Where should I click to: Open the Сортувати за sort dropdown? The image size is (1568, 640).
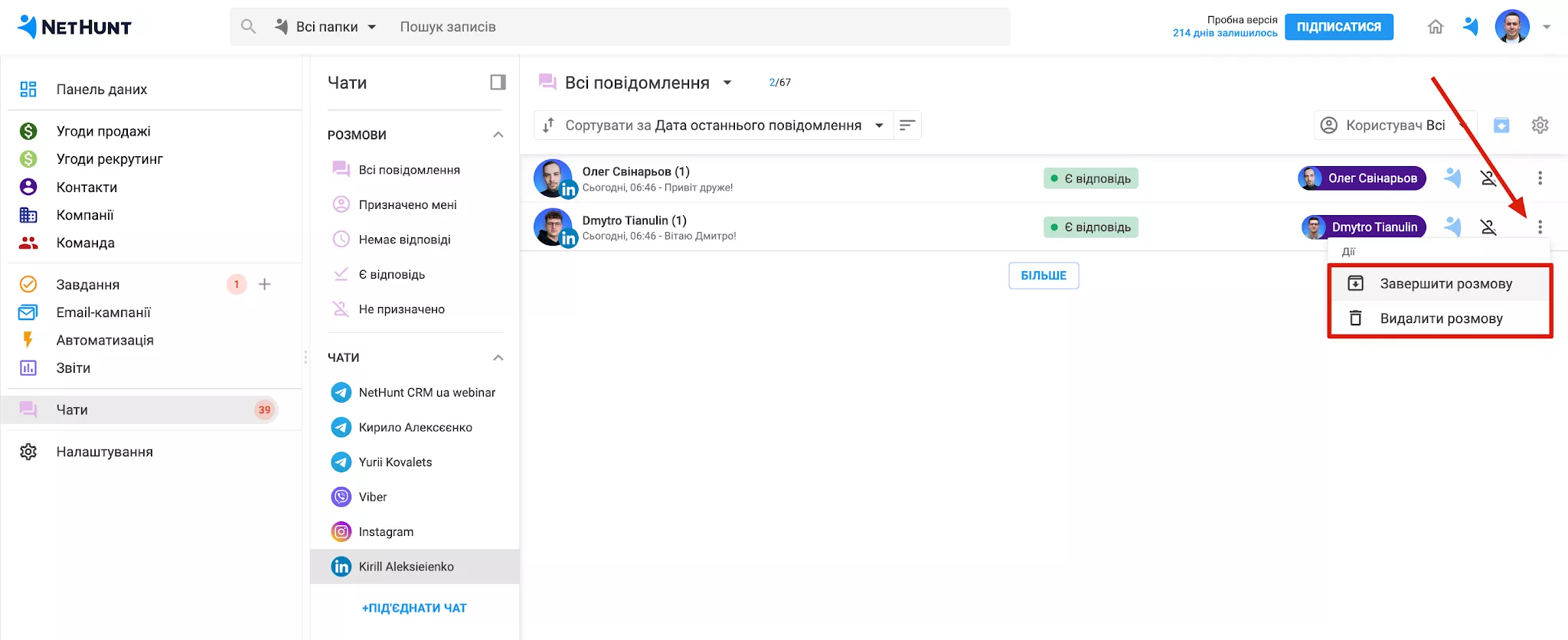tap(714, 126)
